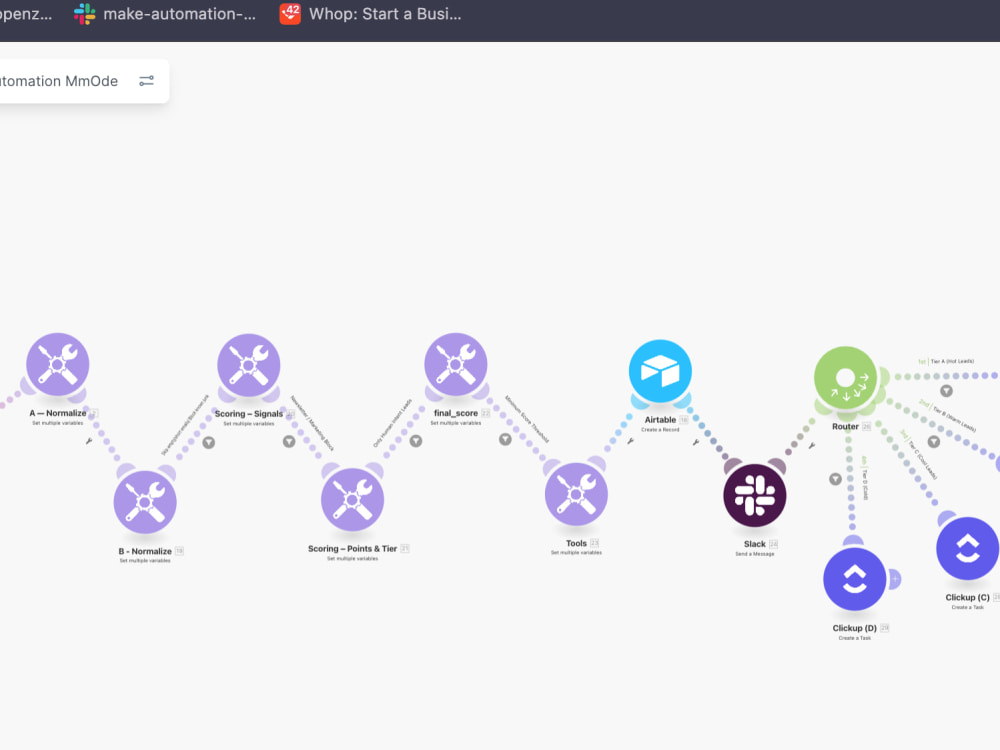Click the Slack module number badge 24
1000x750 pixels.
pos(774,544)
